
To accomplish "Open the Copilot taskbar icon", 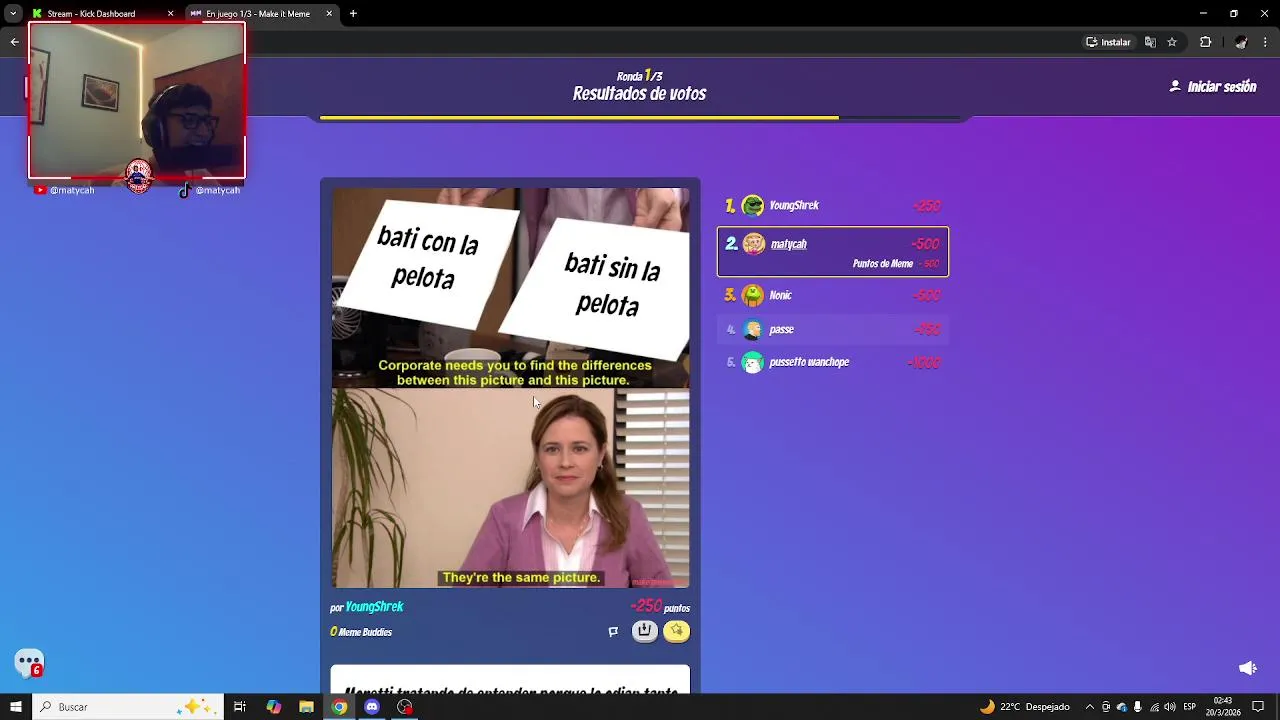I will pos(273,707).
